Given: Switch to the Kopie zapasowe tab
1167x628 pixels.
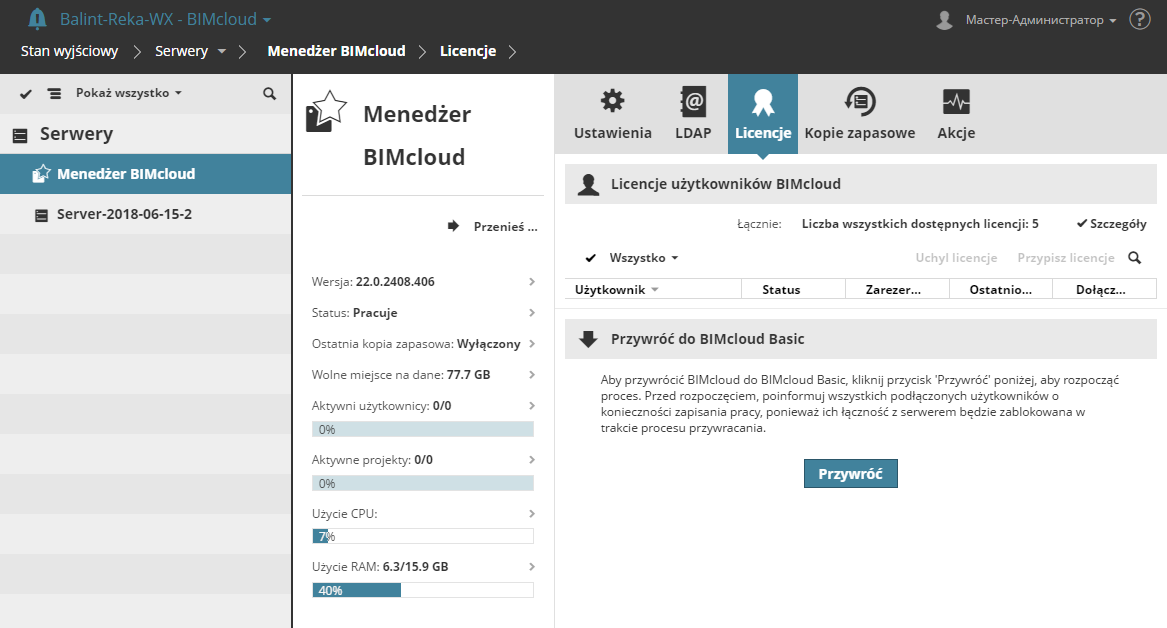Looking at the screenshot, I should 860,114.
